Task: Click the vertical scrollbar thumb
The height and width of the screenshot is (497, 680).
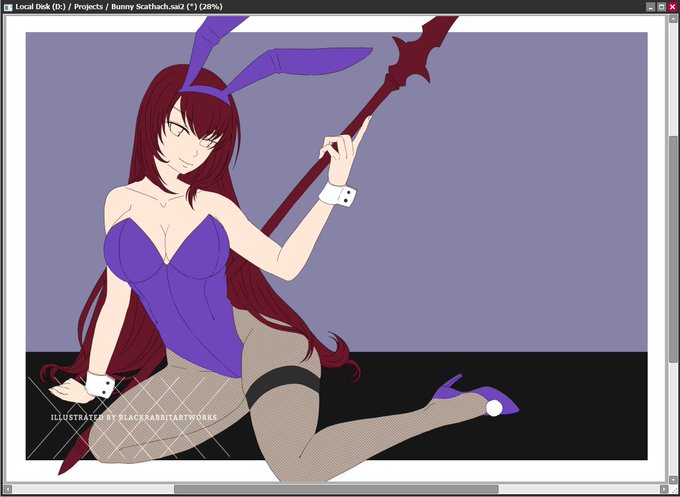Action: pos(673,249)
